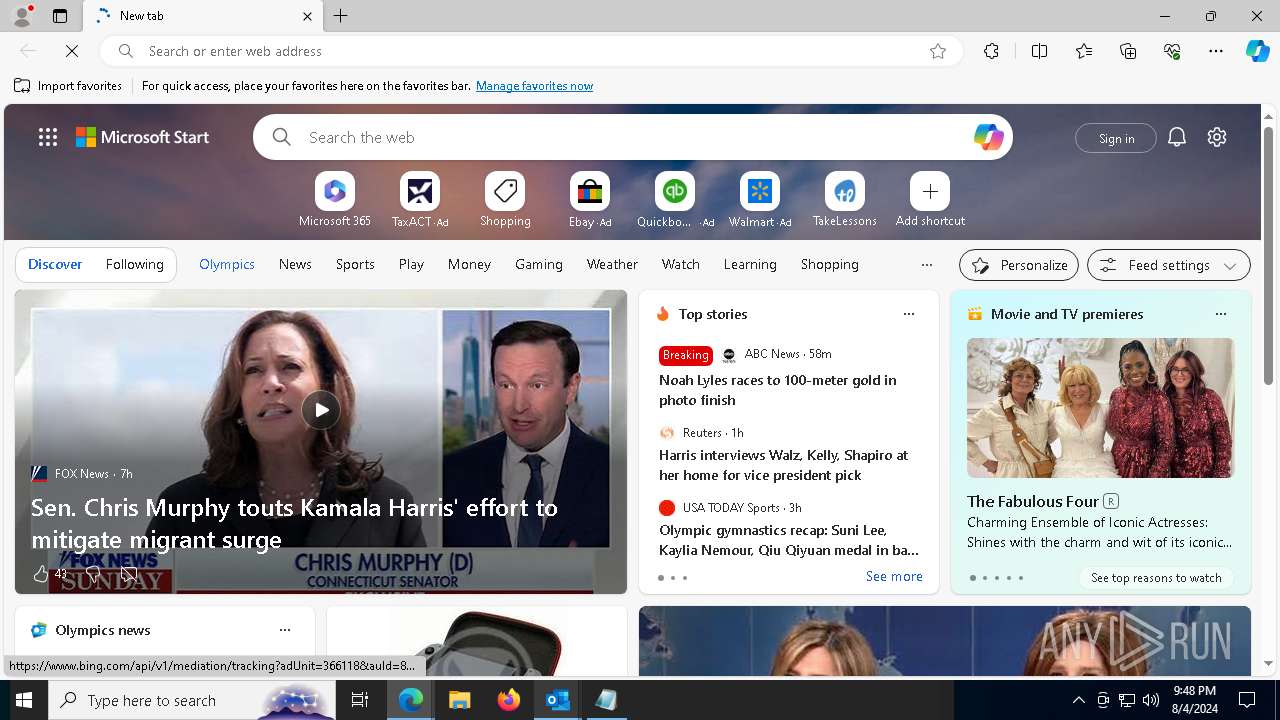Select the News feed category
This screenshot has width=1280, height=720.
295,264
